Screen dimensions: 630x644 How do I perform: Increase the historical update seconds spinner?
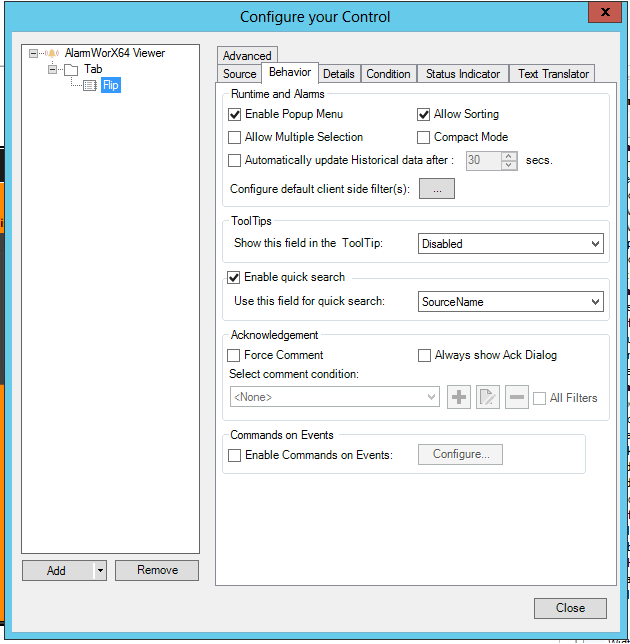(509, 156)
